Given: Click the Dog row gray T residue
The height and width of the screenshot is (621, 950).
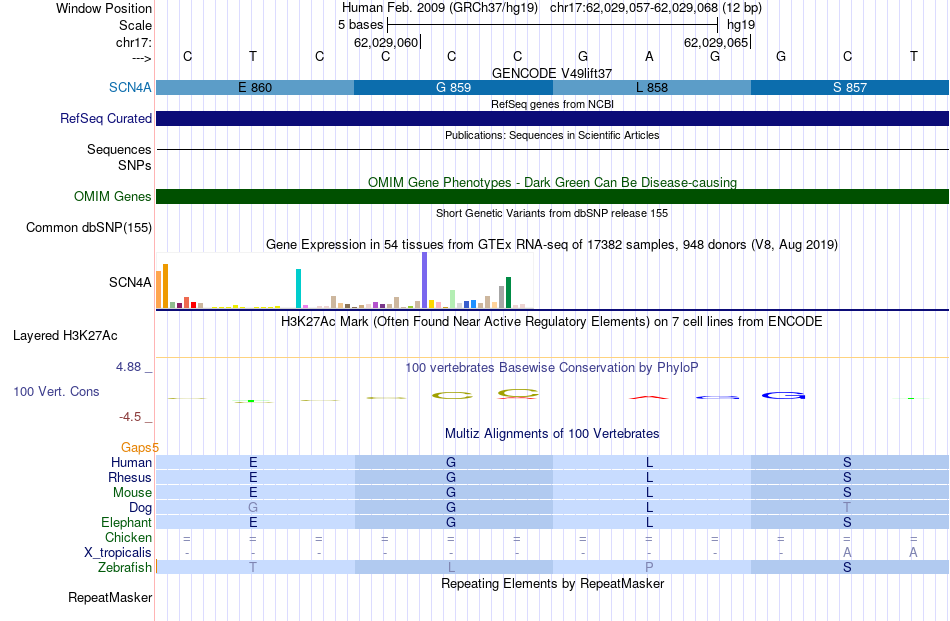Looking at the screenshot, I should pyautogui.click(x=847, y=507).
